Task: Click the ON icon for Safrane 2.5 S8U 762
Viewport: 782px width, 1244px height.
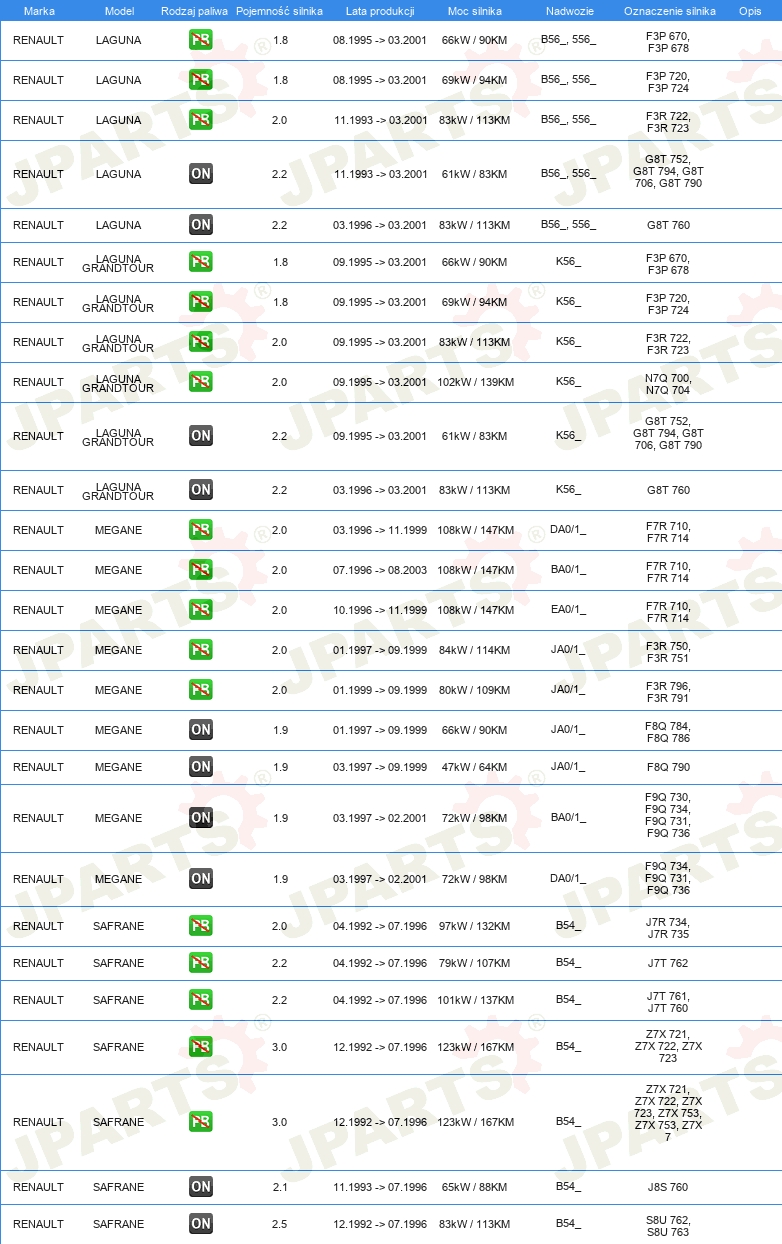Action: (x=201, y=1224)
